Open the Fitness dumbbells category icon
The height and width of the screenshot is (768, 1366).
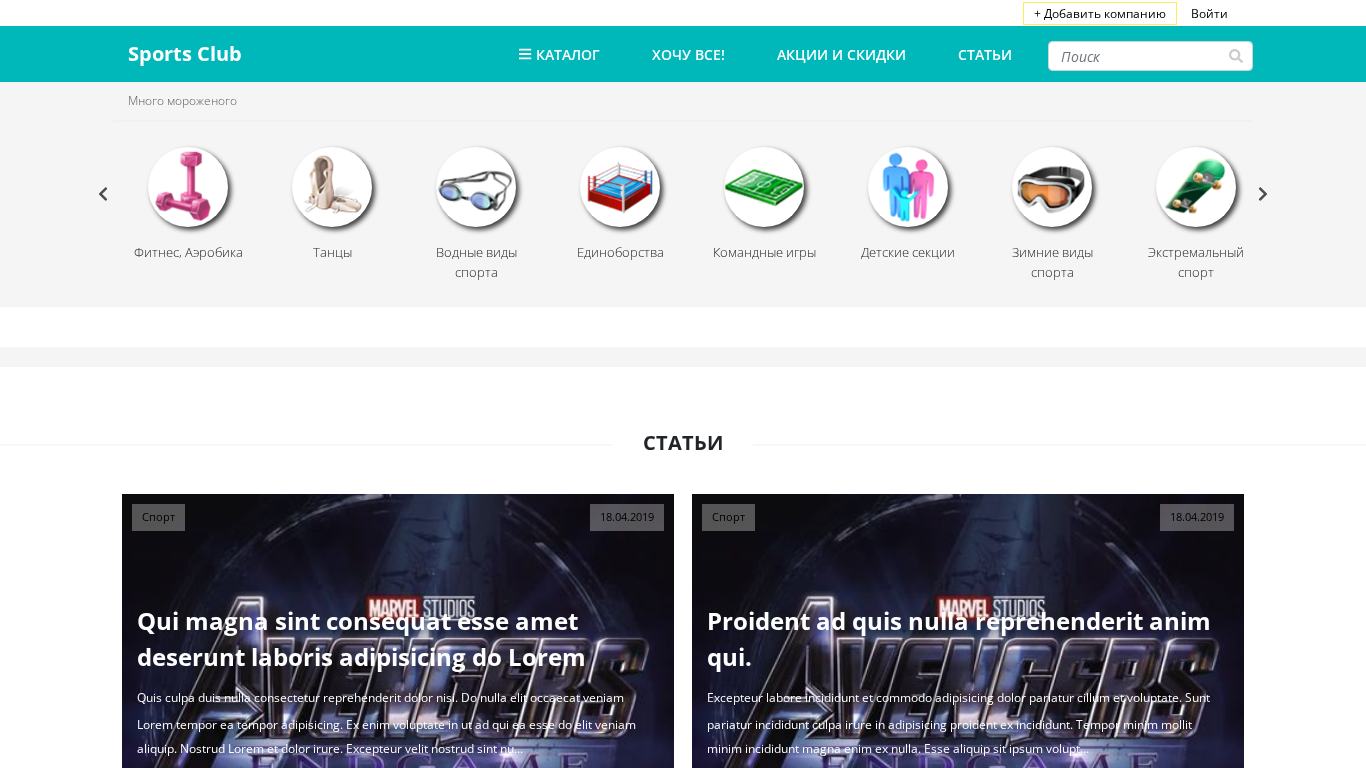[x=188, y=187]
